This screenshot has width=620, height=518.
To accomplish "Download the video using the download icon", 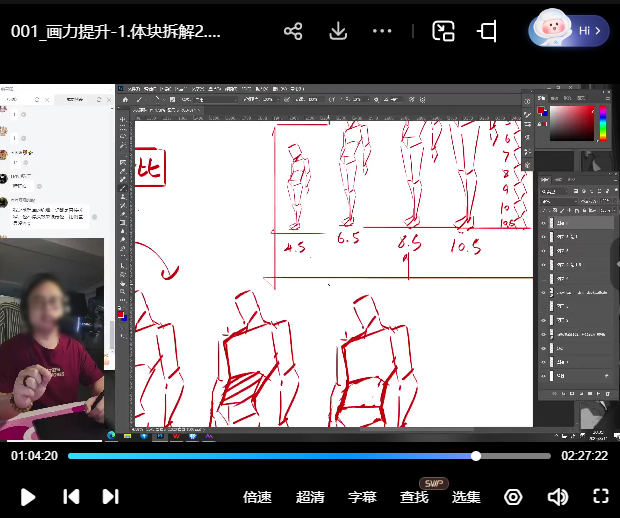I will pos(338,31).
